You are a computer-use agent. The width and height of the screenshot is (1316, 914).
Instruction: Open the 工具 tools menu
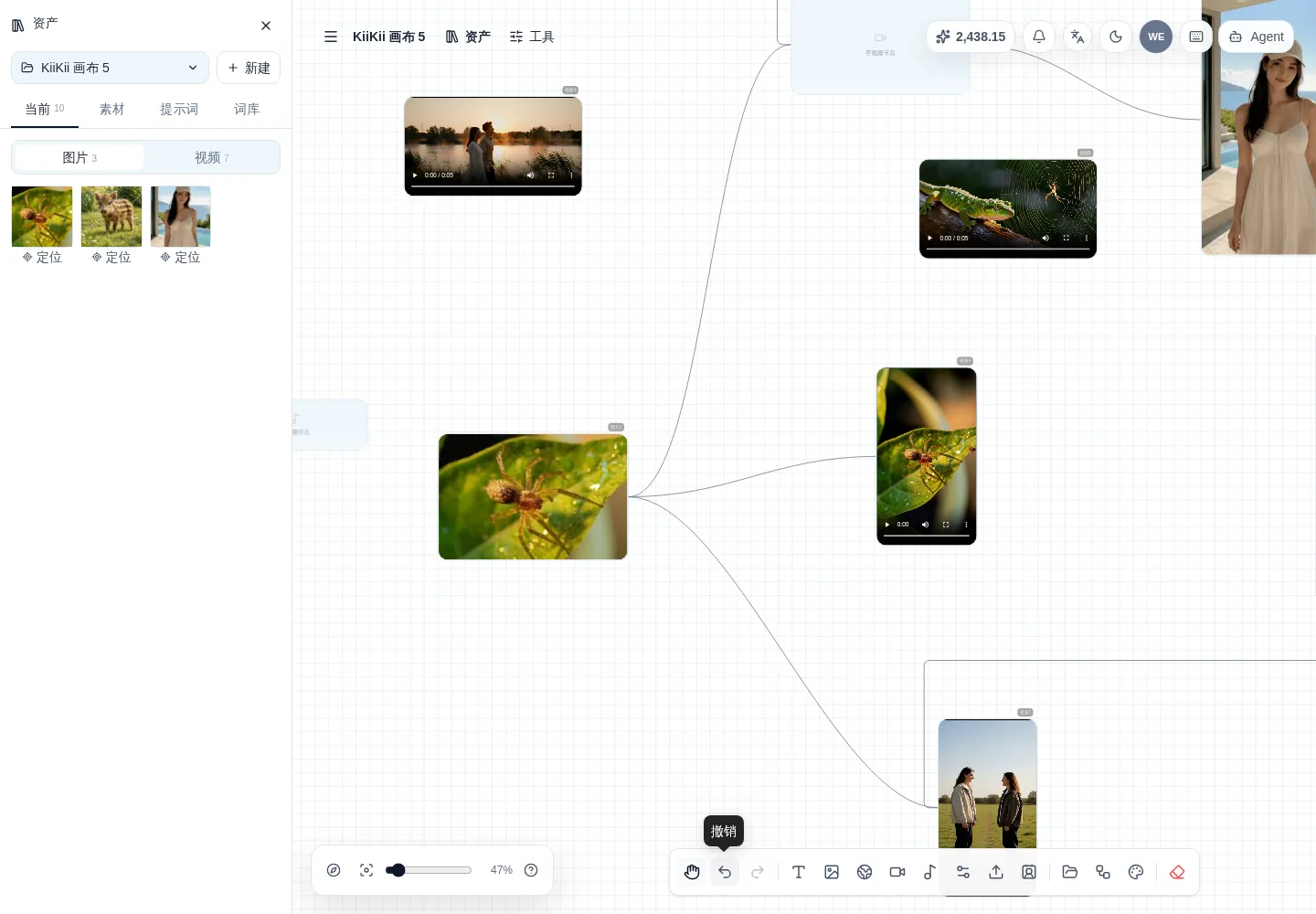pos(532,37)
